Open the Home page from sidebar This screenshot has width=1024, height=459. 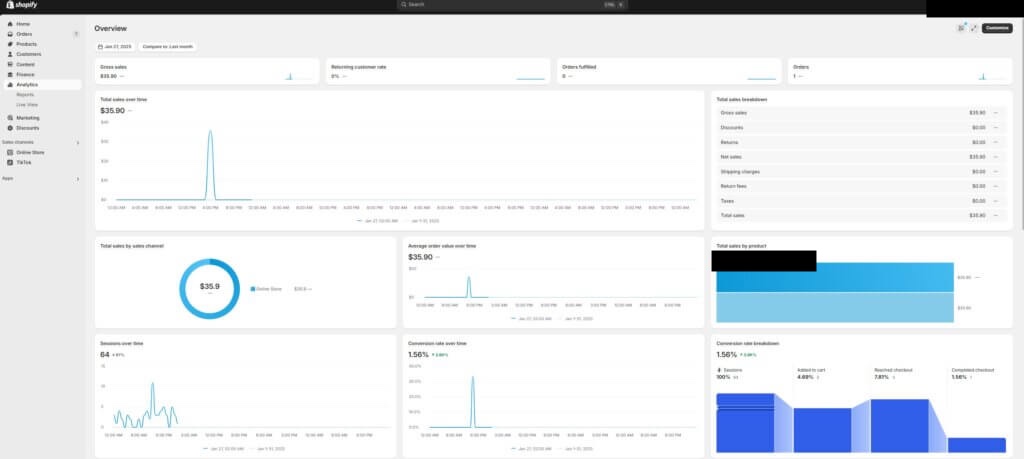(23, 23)
